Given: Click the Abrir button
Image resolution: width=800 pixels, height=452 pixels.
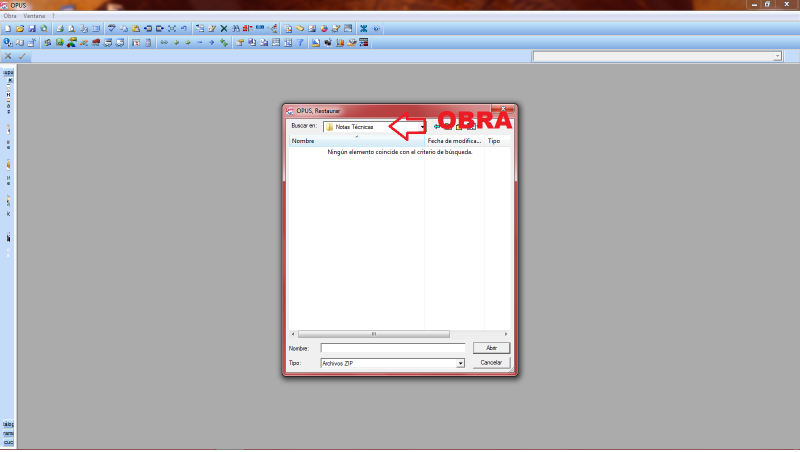Looking at the screenshot, I should tap(491, 347).
